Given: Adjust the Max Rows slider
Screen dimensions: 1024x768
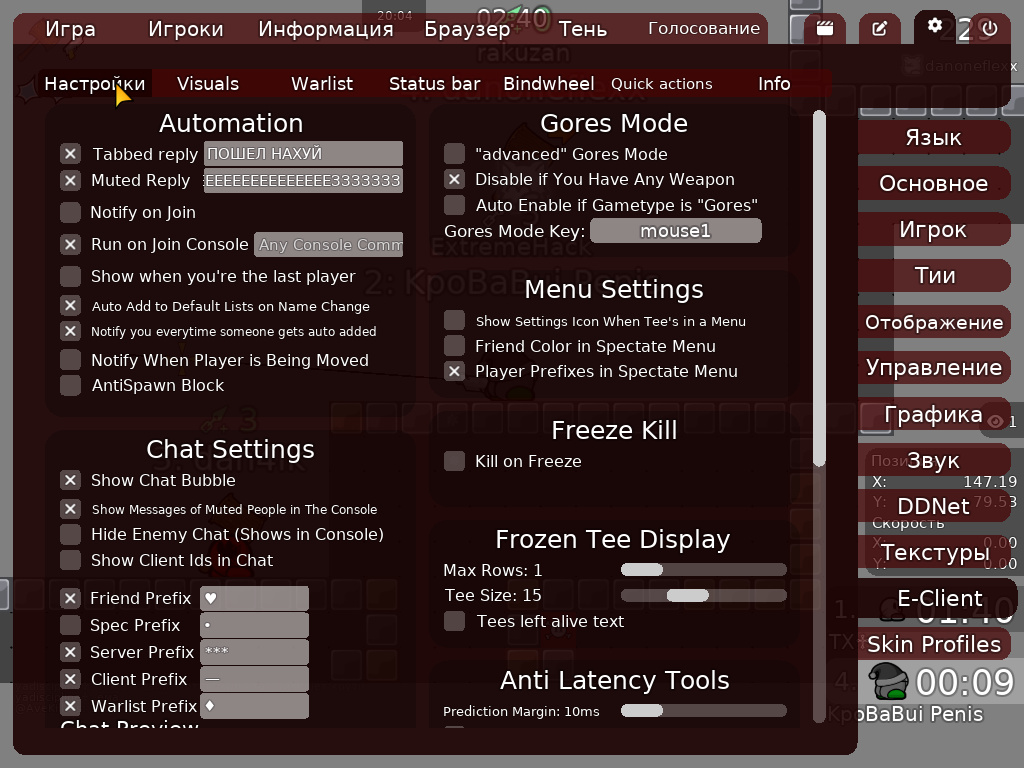Looking at the screenshot, I should tap(703, 570).
